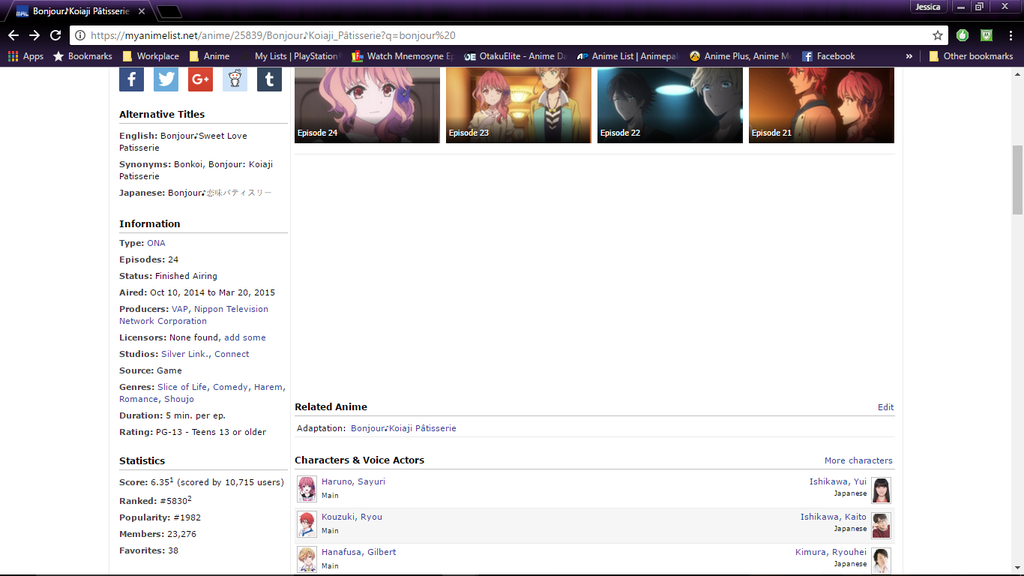Share the page on Tumblr

[x=269, y=80]
